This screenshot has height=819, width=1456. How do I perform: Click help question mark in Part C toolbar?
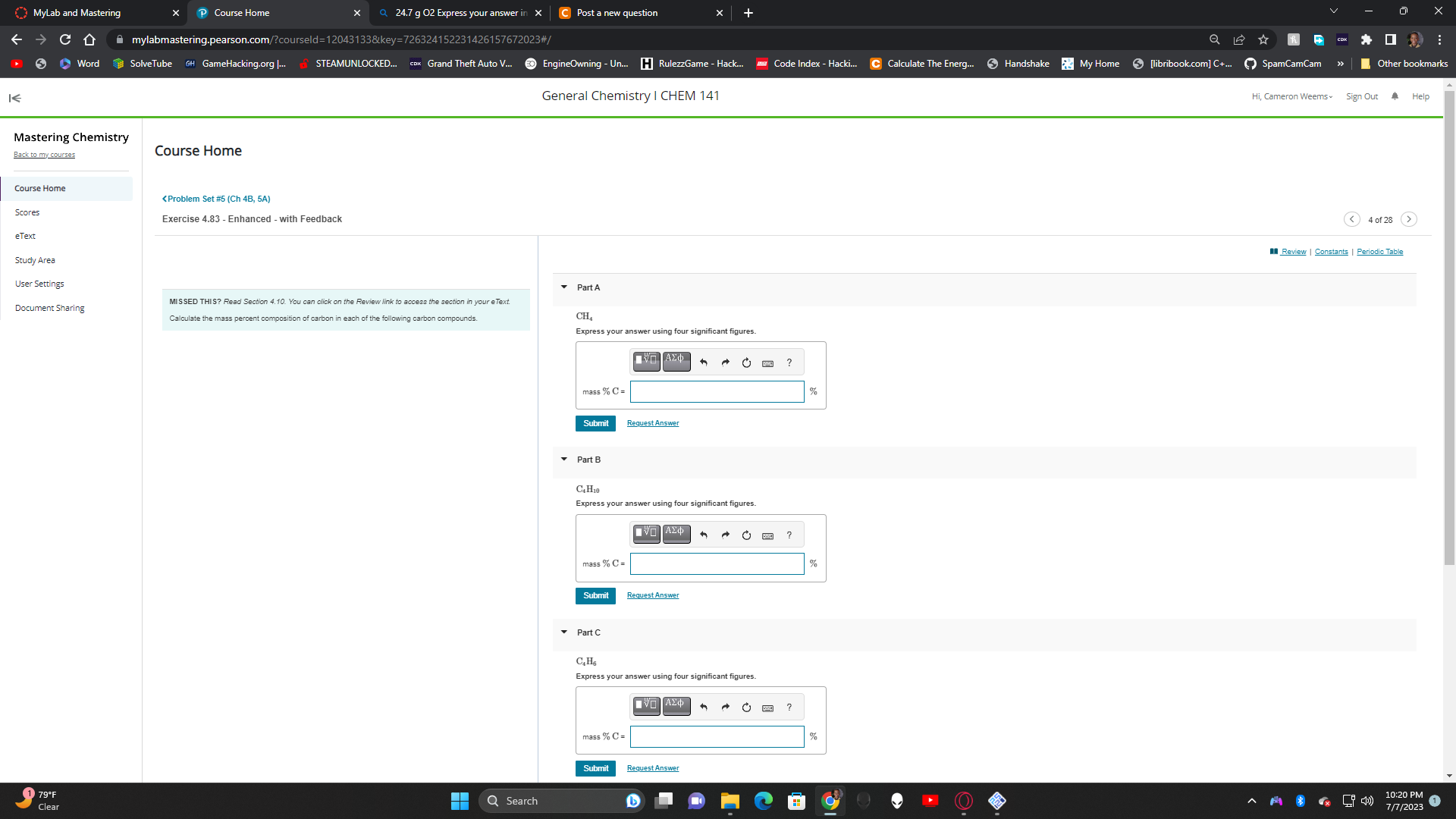[789, 708]
